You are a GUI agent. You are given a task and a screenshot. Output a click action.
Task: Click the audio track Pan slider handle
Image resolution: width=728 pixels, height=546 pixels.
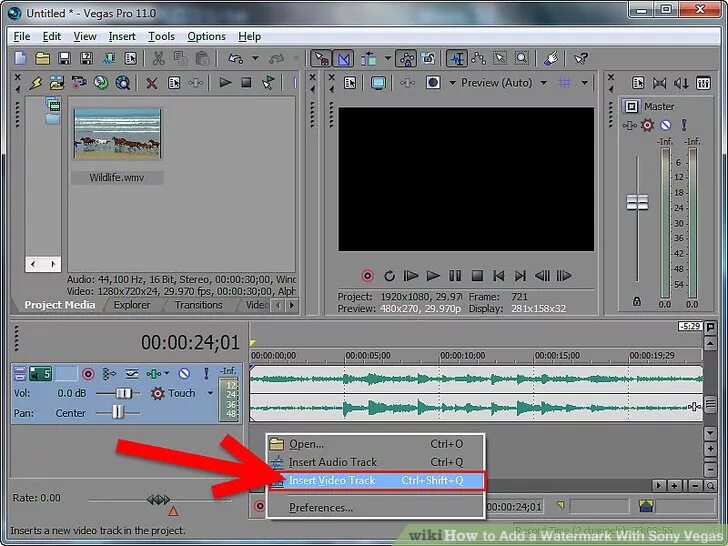[x=118, y=412]
